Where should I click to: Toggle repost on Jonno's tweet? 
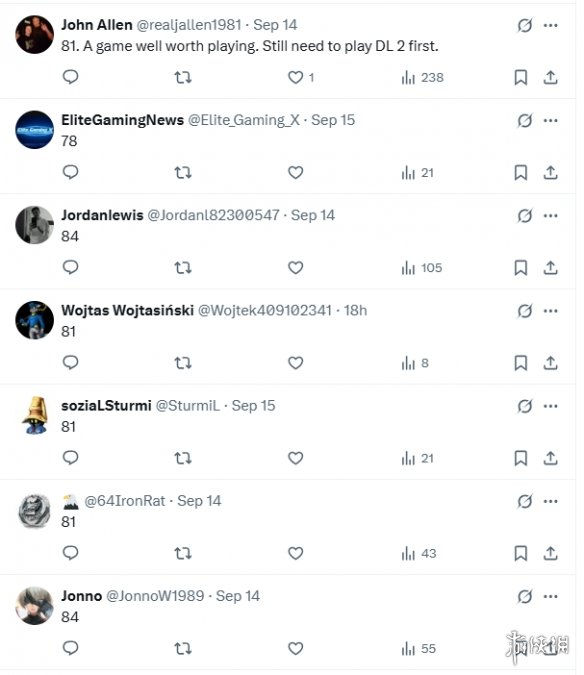(x=183, y=648)
